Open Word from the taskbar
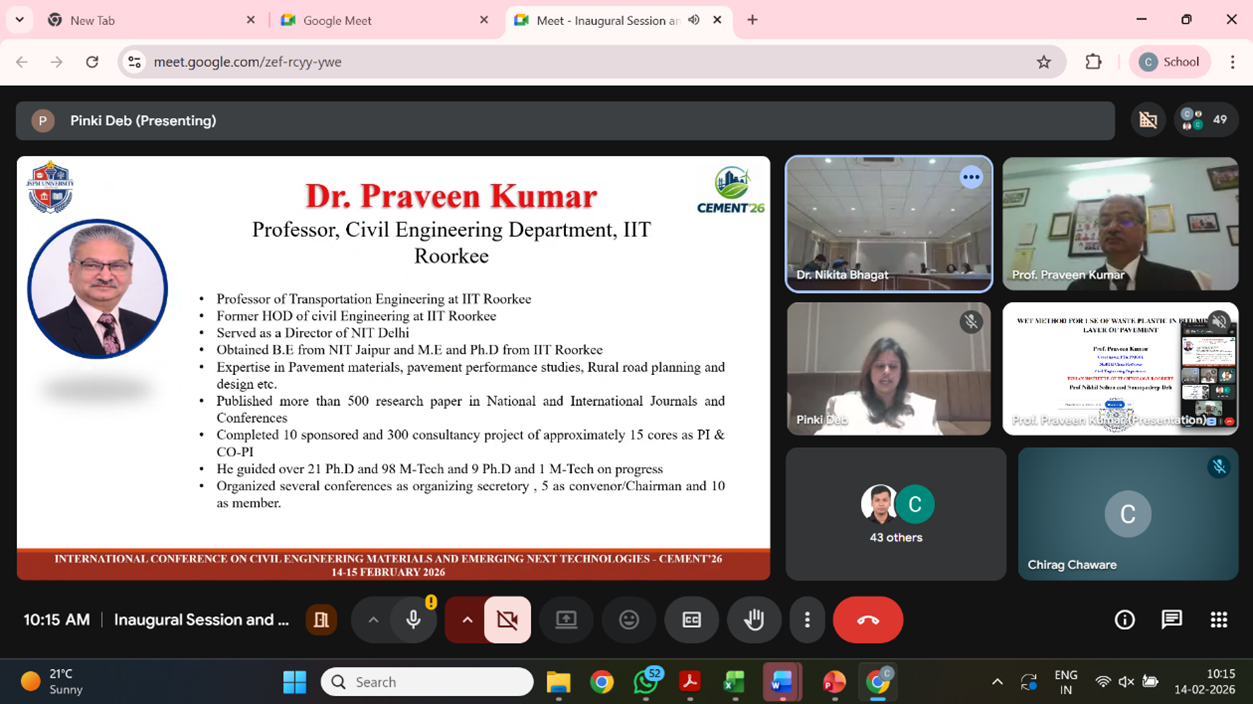Screen dimensions: 1253x704 pos(780,682)
